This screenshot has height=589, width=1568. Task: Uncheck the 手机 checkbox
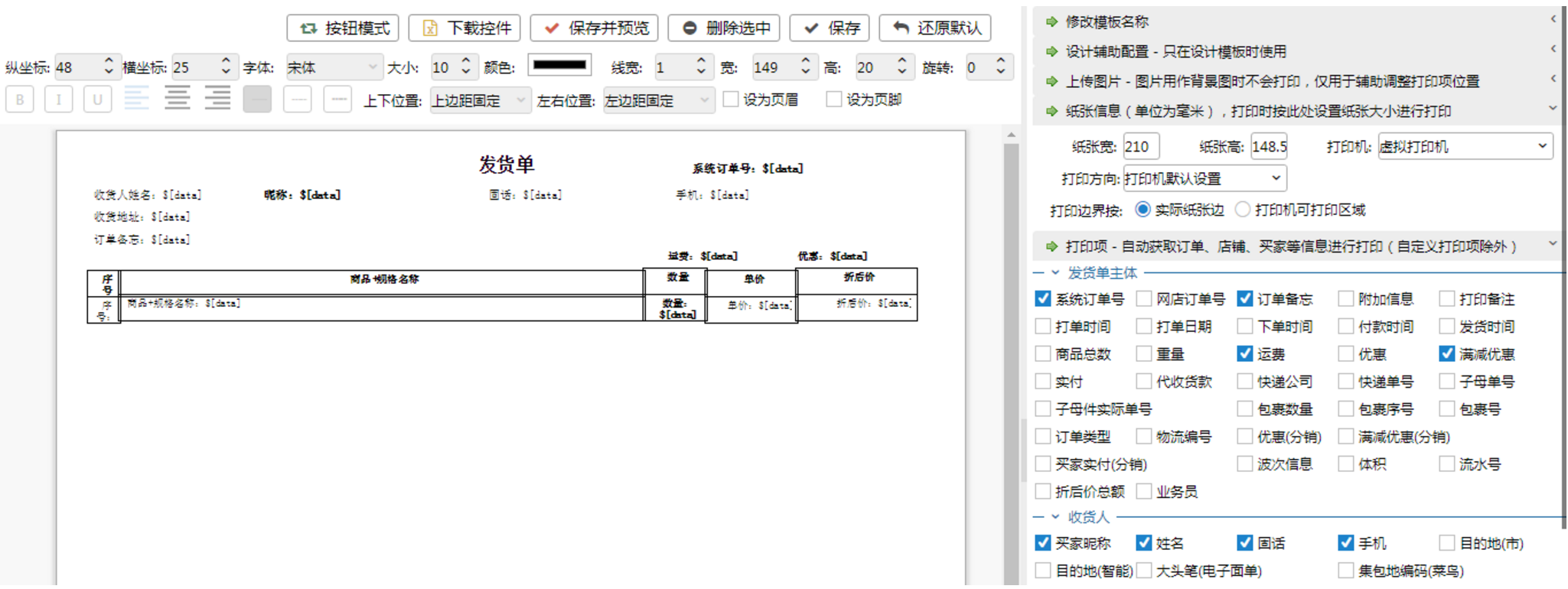(x=1346, y=543)
